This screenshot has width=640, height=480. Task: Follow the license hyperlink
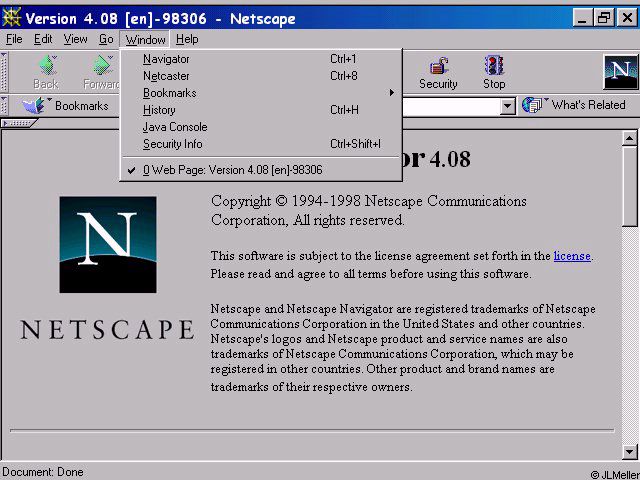point(572,256)
